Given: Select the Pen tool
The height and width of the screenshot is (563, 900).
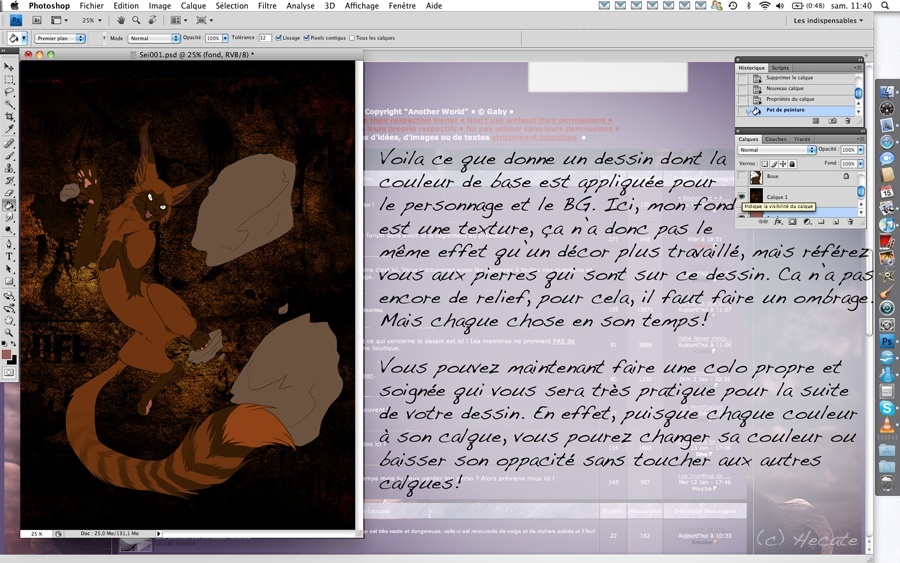Looking at the screenshot, I should tap(9, 244).
